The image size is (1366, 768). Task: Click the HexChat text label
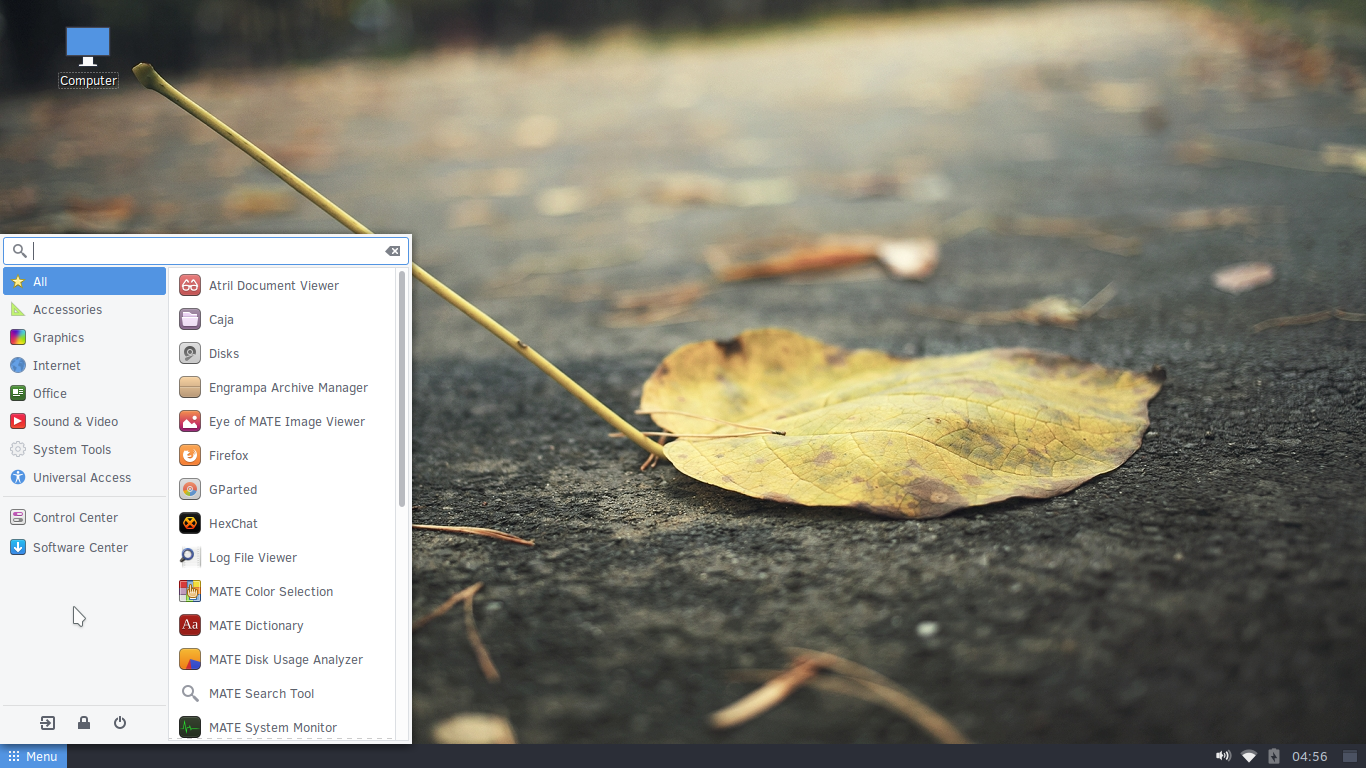coord(233,523)
